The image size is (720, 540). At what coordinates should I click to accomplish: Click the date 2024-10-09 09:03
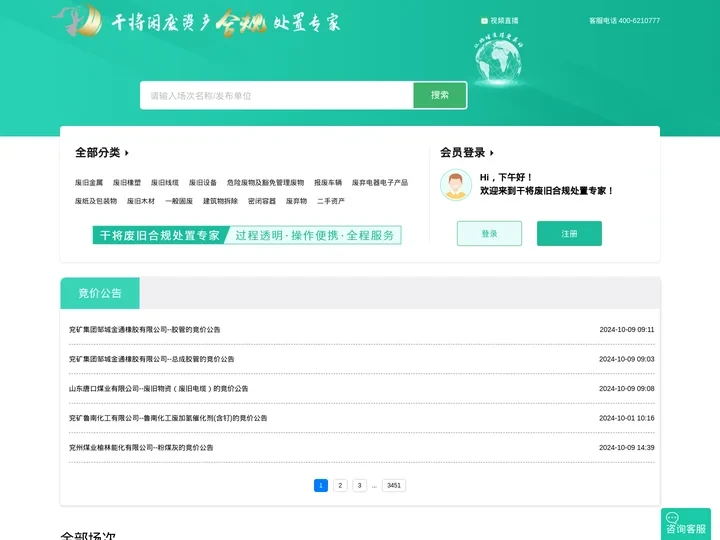pyautogui.click(x=627, y=359)
